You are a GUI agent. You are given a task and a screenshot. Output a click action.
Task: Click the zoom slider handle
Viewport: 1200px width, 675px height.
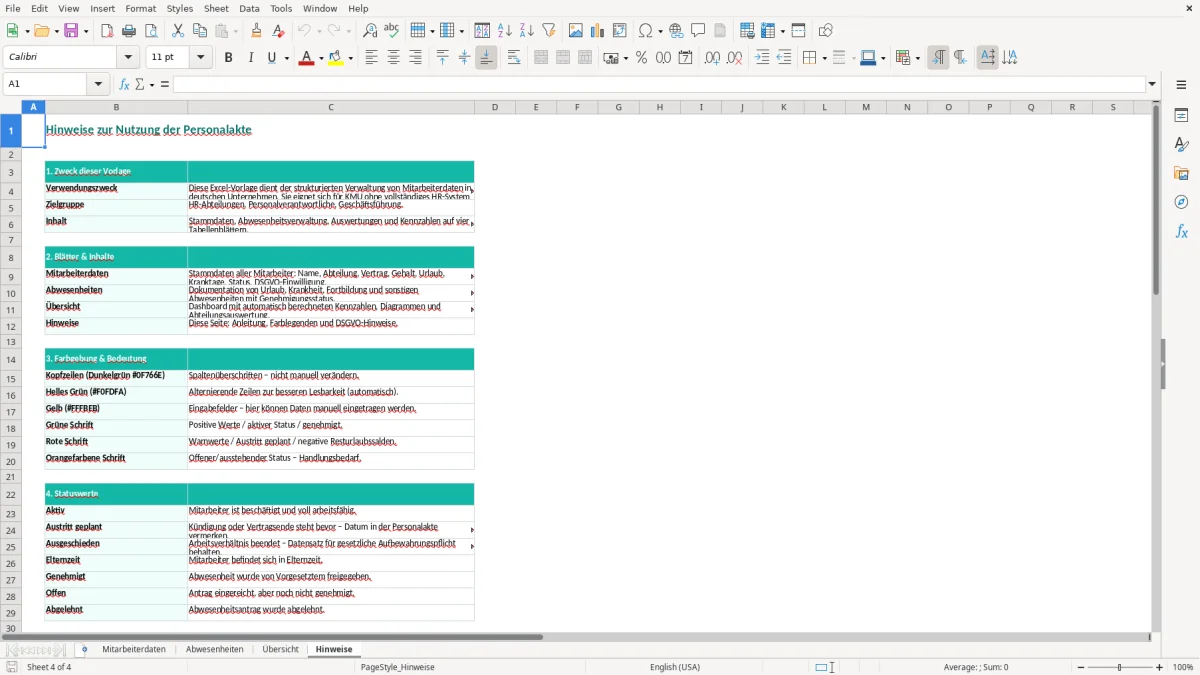click(1119, 667)
